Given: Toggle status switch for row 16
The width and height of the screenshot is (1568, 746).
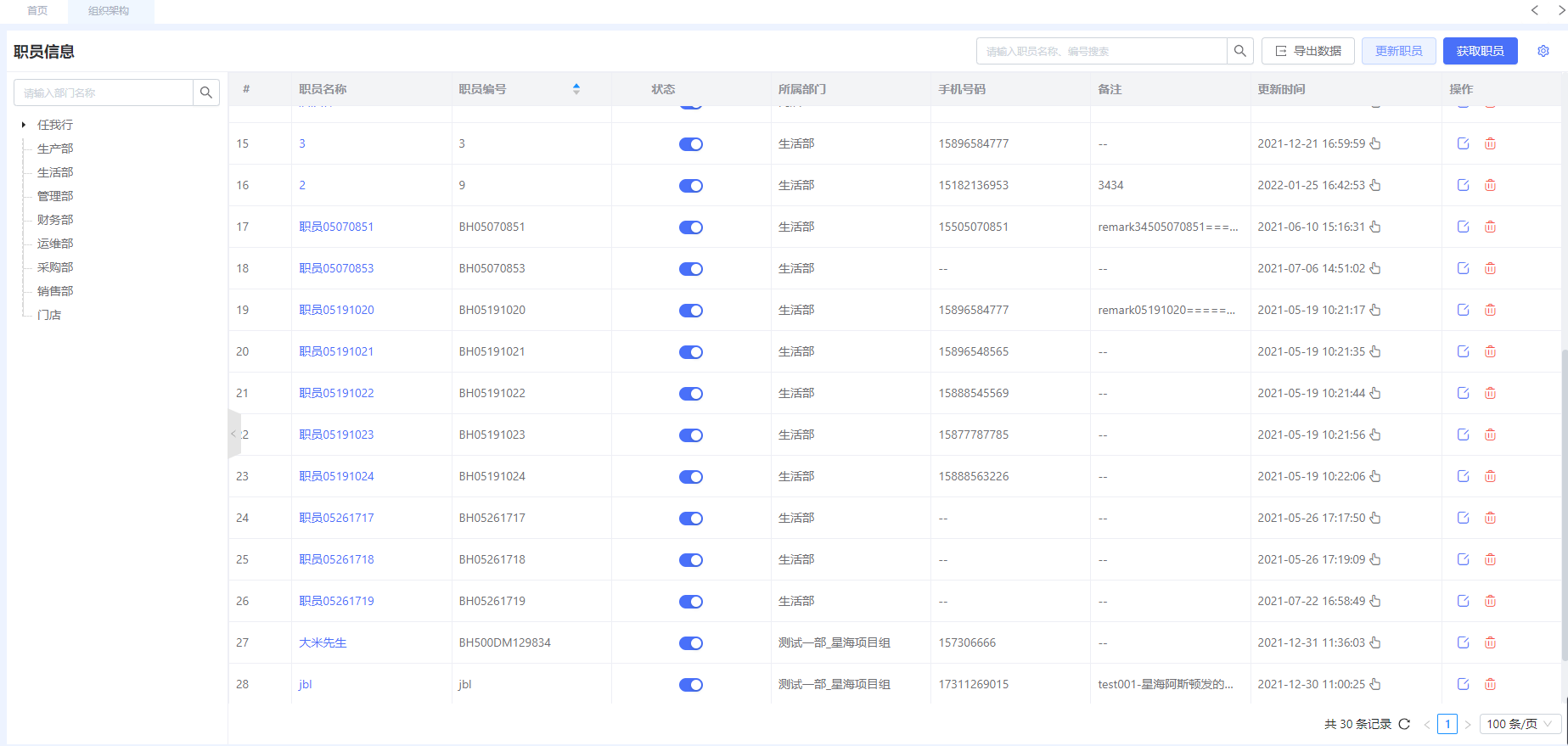Looking at the screenshot, I should click(x=691, y=186).
